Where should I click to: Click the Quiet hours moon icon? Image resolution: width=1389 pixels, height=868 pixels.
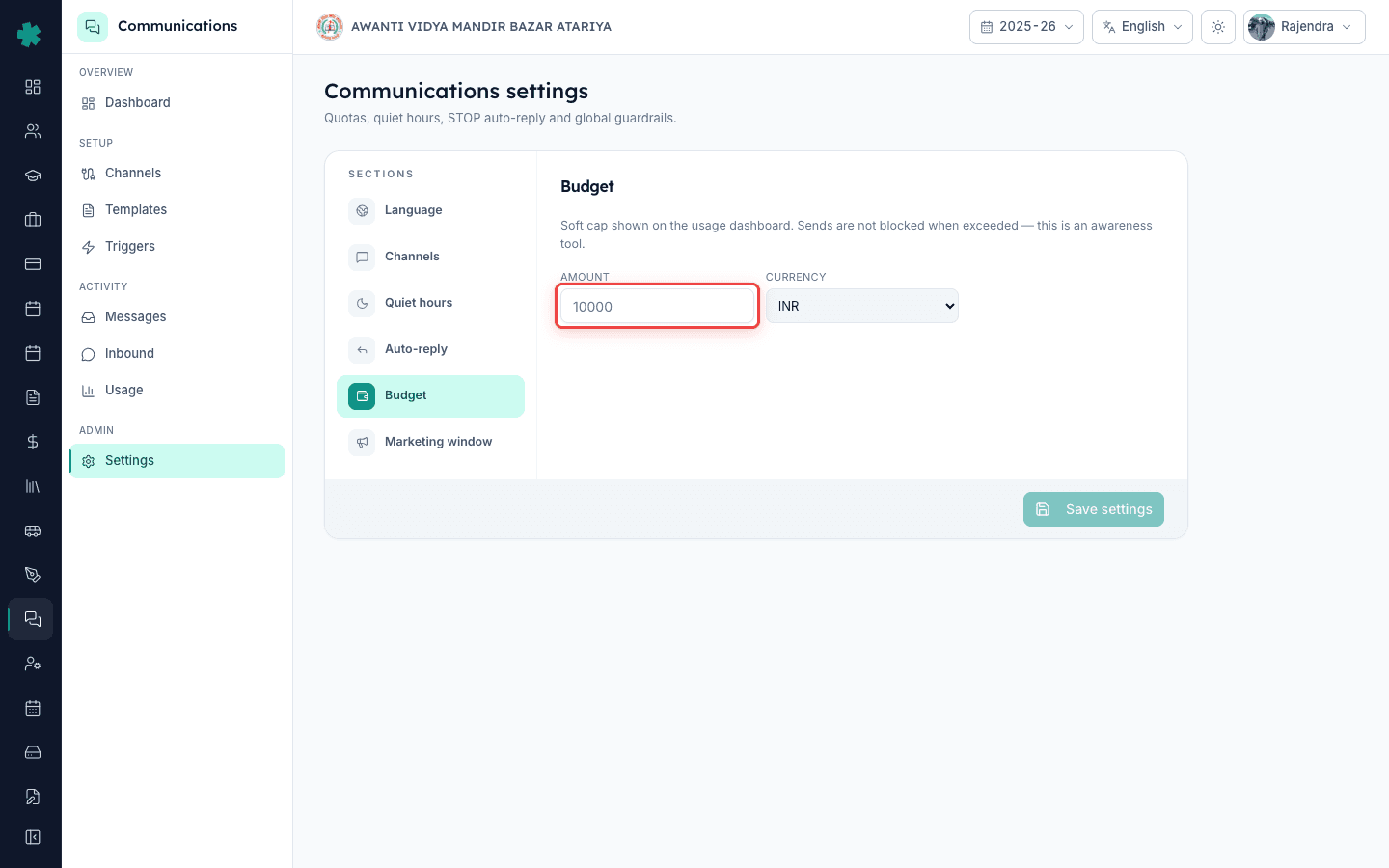coord(362,303)
